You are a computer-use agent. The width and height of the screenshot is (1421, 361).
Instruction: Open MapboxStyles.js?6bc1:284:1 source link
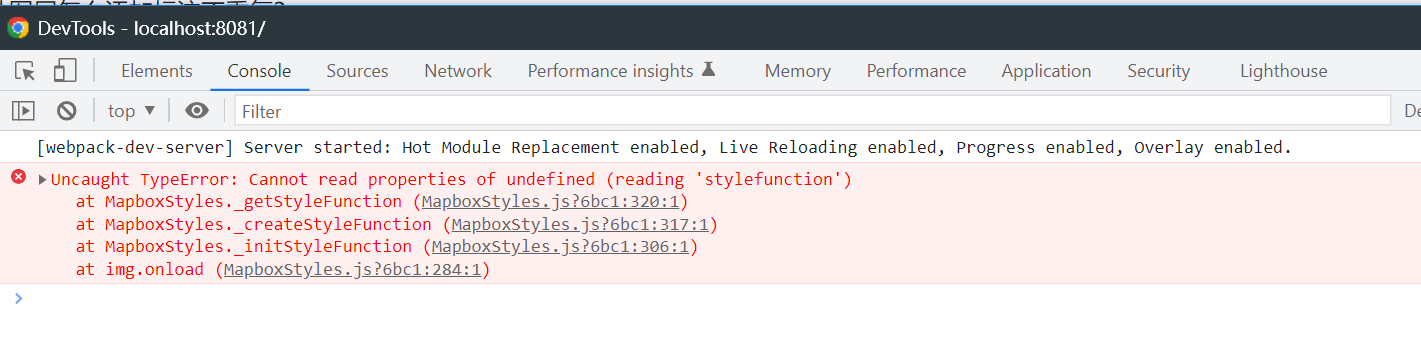[x=353, y=269]
